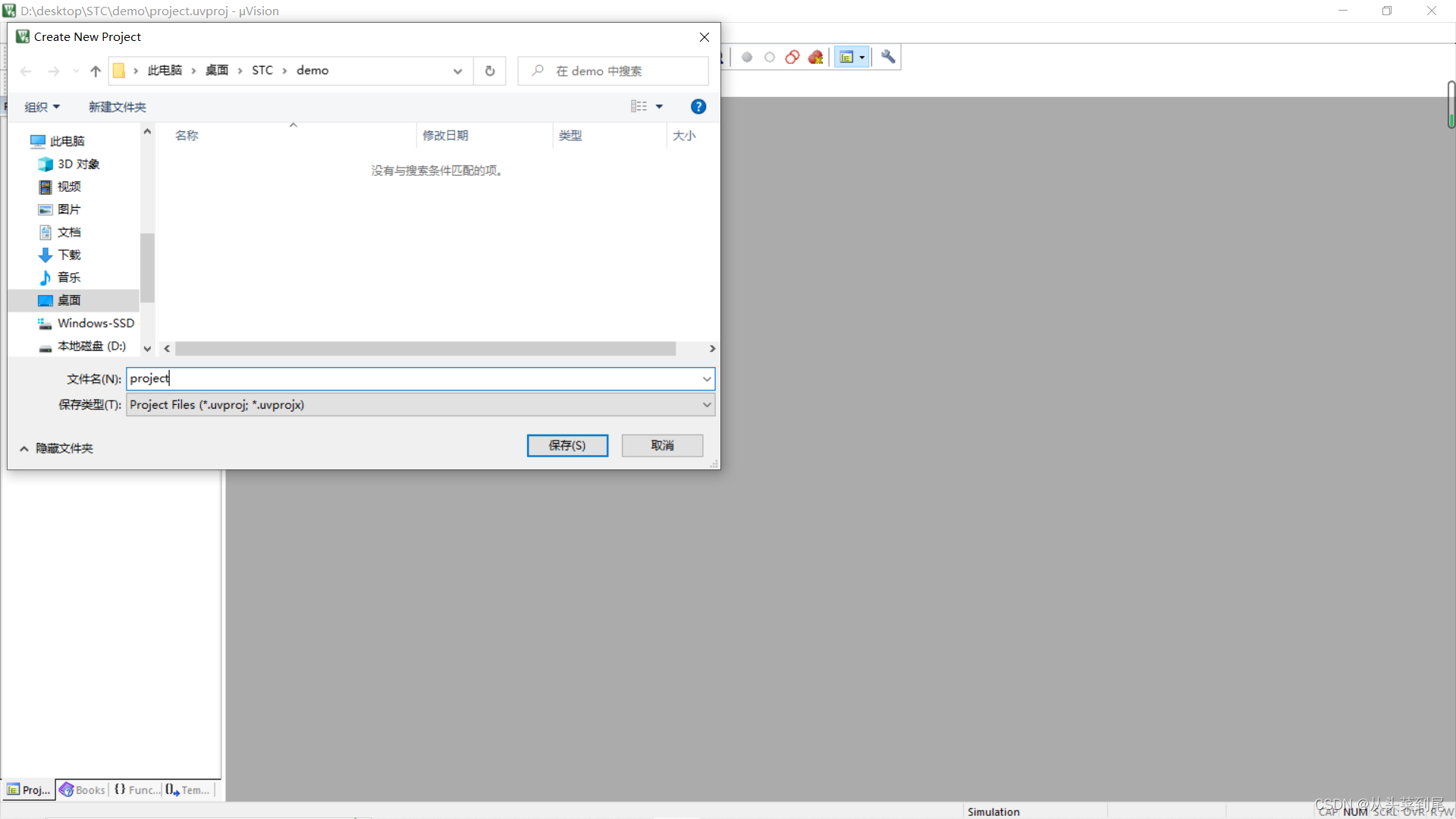Click the navigation tree scrollbar thumb

click(x=147, y=268)
